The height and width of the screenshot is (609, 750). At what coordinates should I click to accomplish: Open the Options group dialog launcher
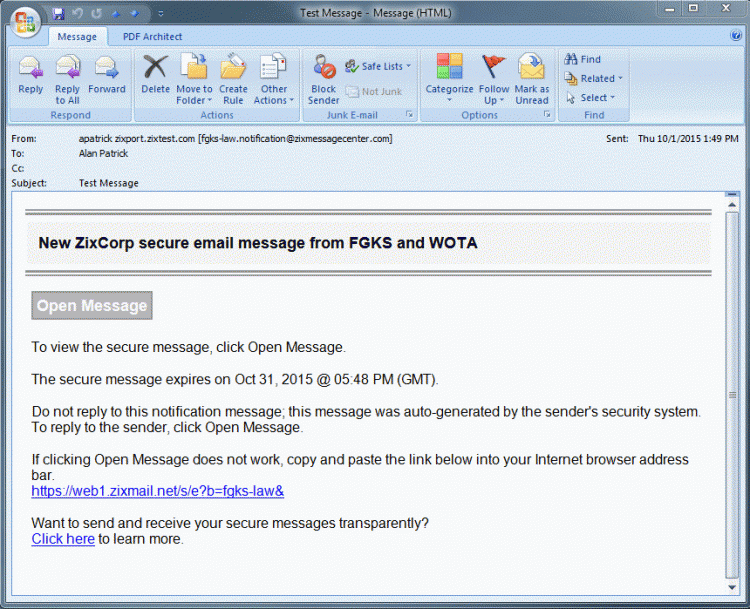[x=547, y=114]
